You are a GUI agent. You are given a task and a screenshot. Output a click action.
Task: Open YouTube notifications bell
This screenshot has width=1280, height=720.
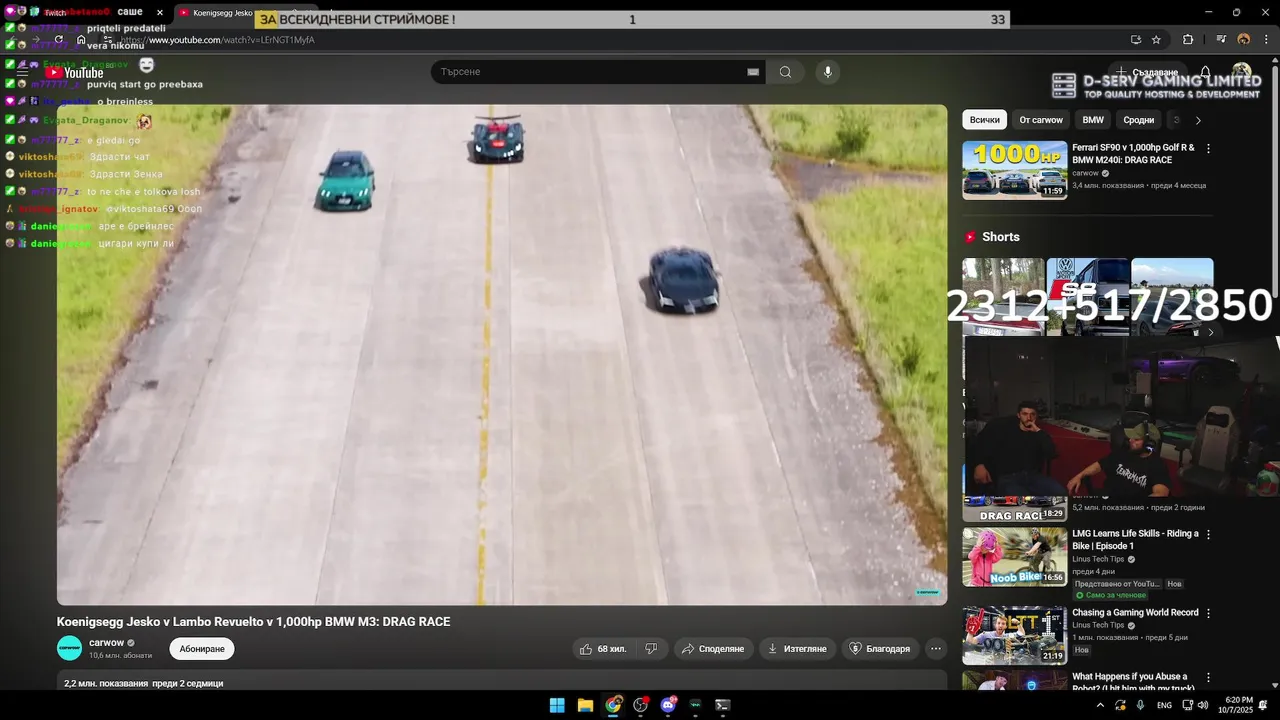(x=1205, y=72)
